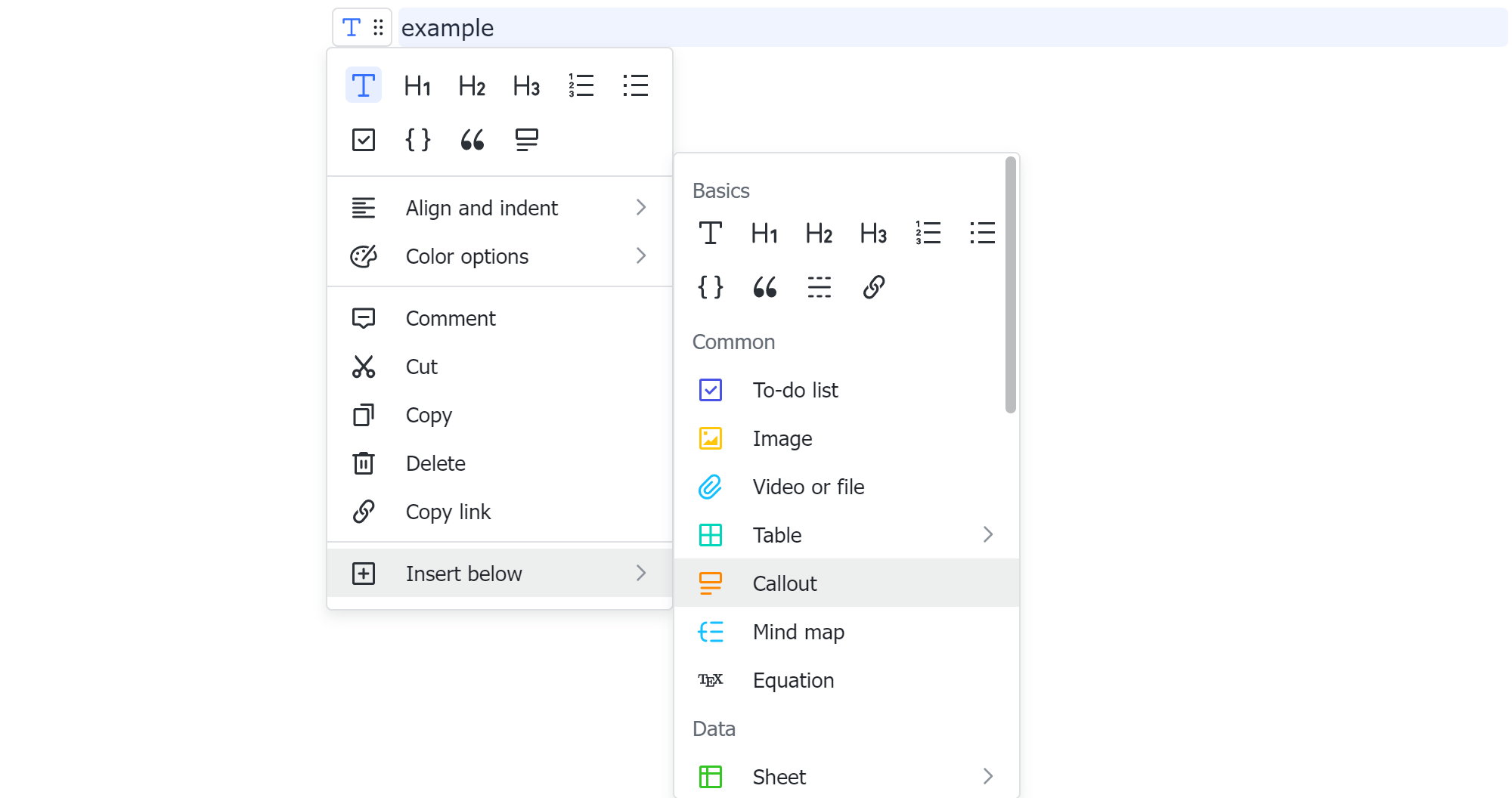Open Color options
Screen dimensions: 1512x798
[466, 256]
